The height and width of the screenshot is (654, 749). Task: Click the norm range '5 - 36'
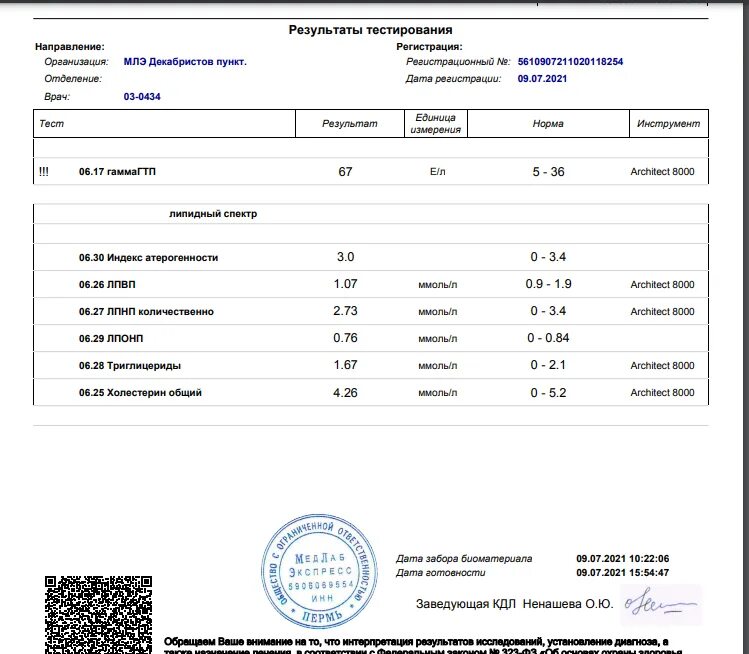click(x=548, y=172)
